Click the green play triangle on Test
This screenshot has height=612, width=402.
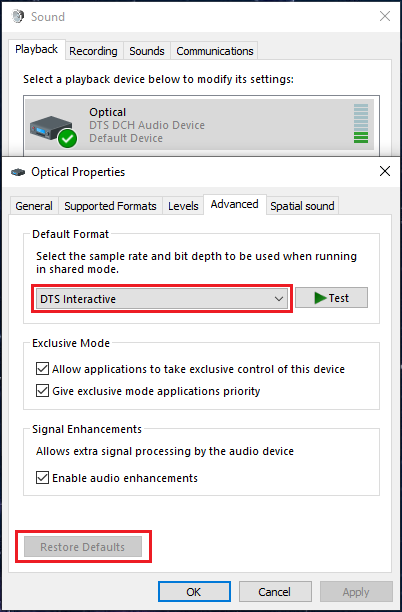[320, 298]
